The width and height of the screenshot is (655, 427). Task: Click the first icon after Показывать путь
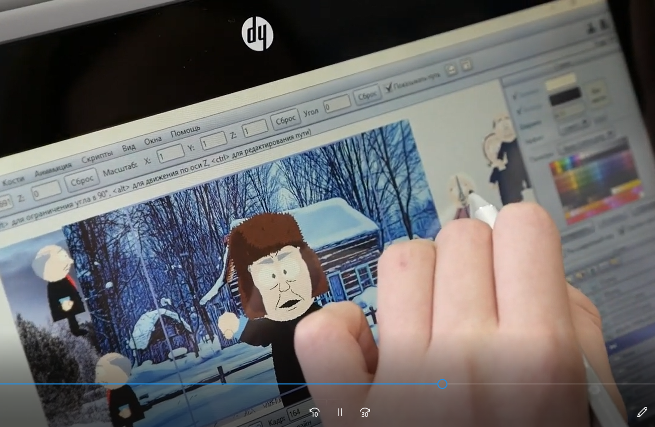[x=451, y=70]
